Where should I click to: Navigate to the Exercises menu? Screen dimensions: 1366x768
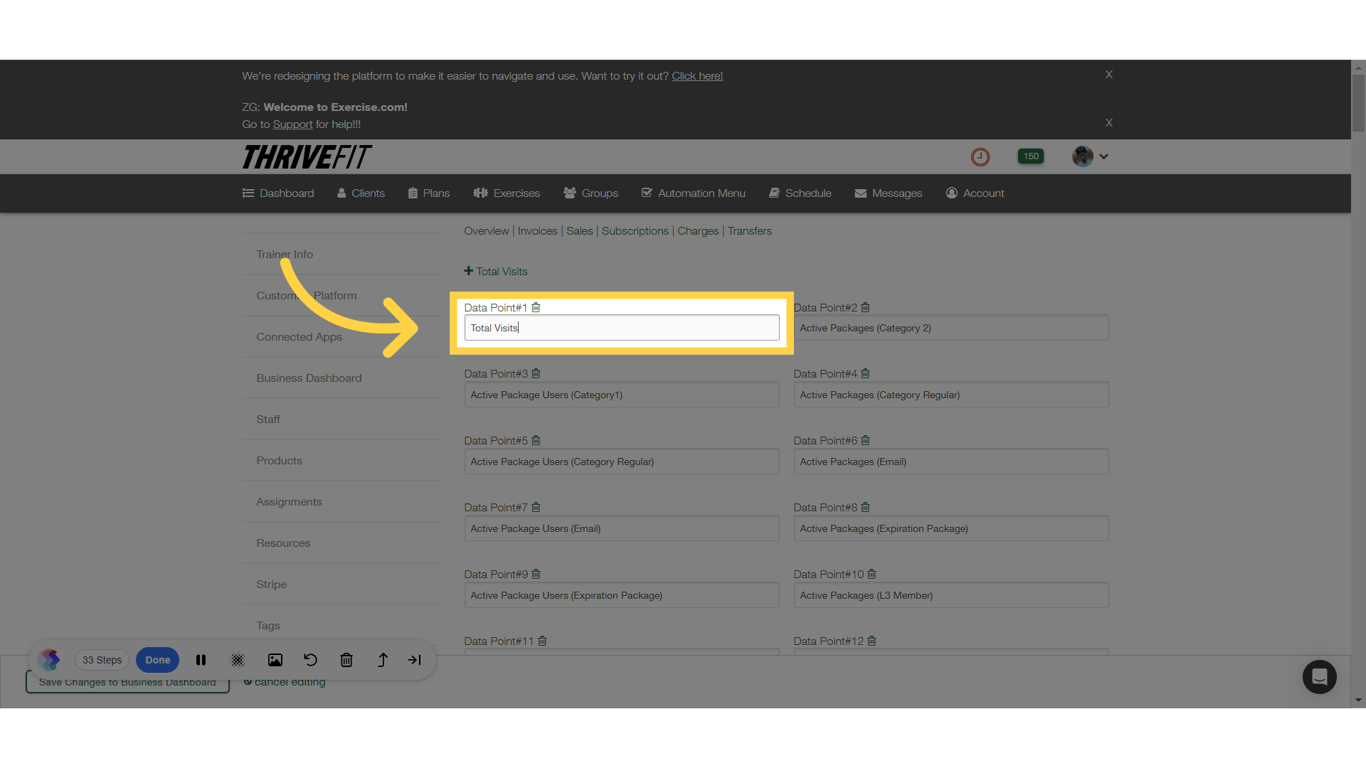coord(506,193)
